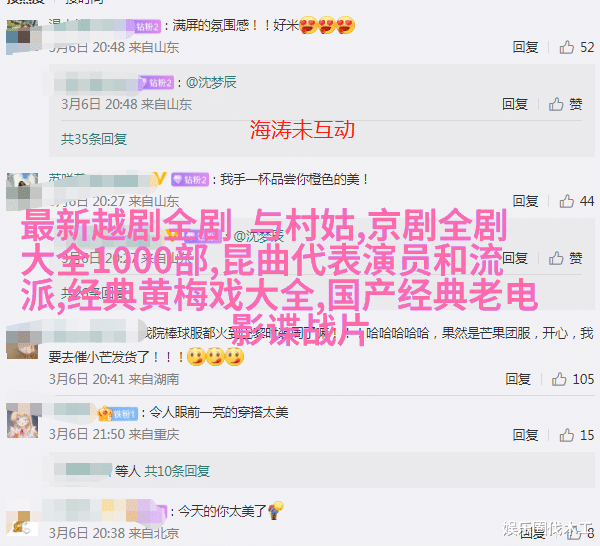The height and width of the screenshot is (546, 600).
Task: Reply to the comment from 重庆
Action: pyautogui.click(x=525, y=435)
